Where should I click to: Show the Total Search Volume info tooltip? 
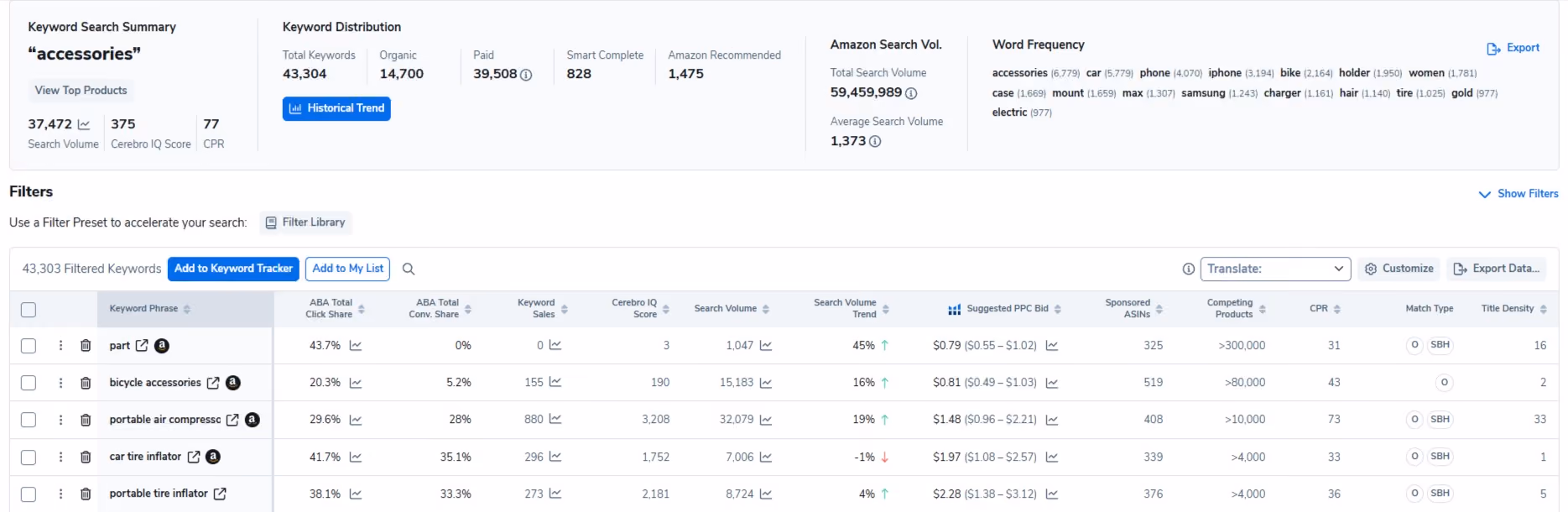(x=911, y=93)
